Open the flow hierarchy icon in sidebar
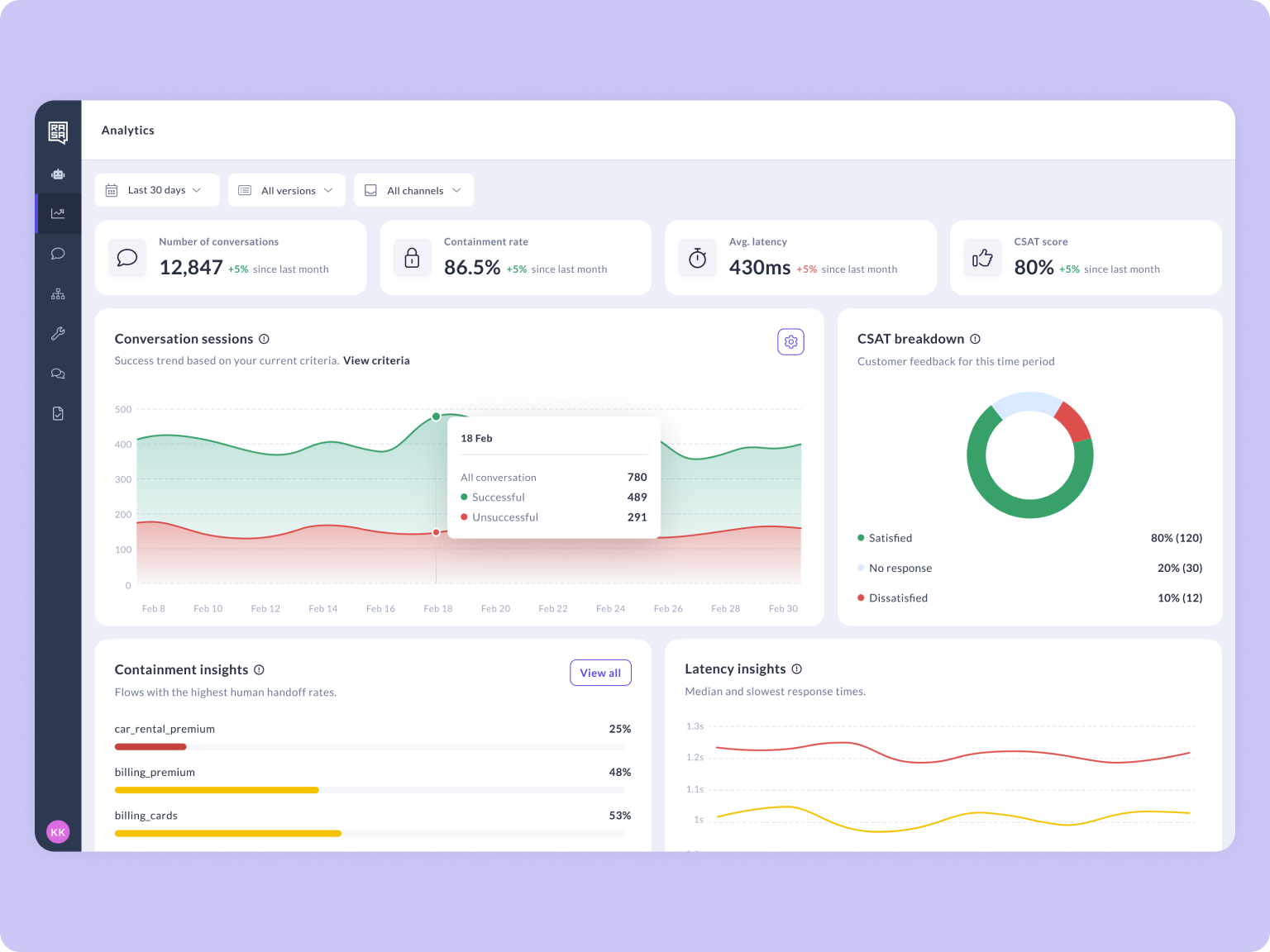This screenshot has height=952, width=1270. 58,294
